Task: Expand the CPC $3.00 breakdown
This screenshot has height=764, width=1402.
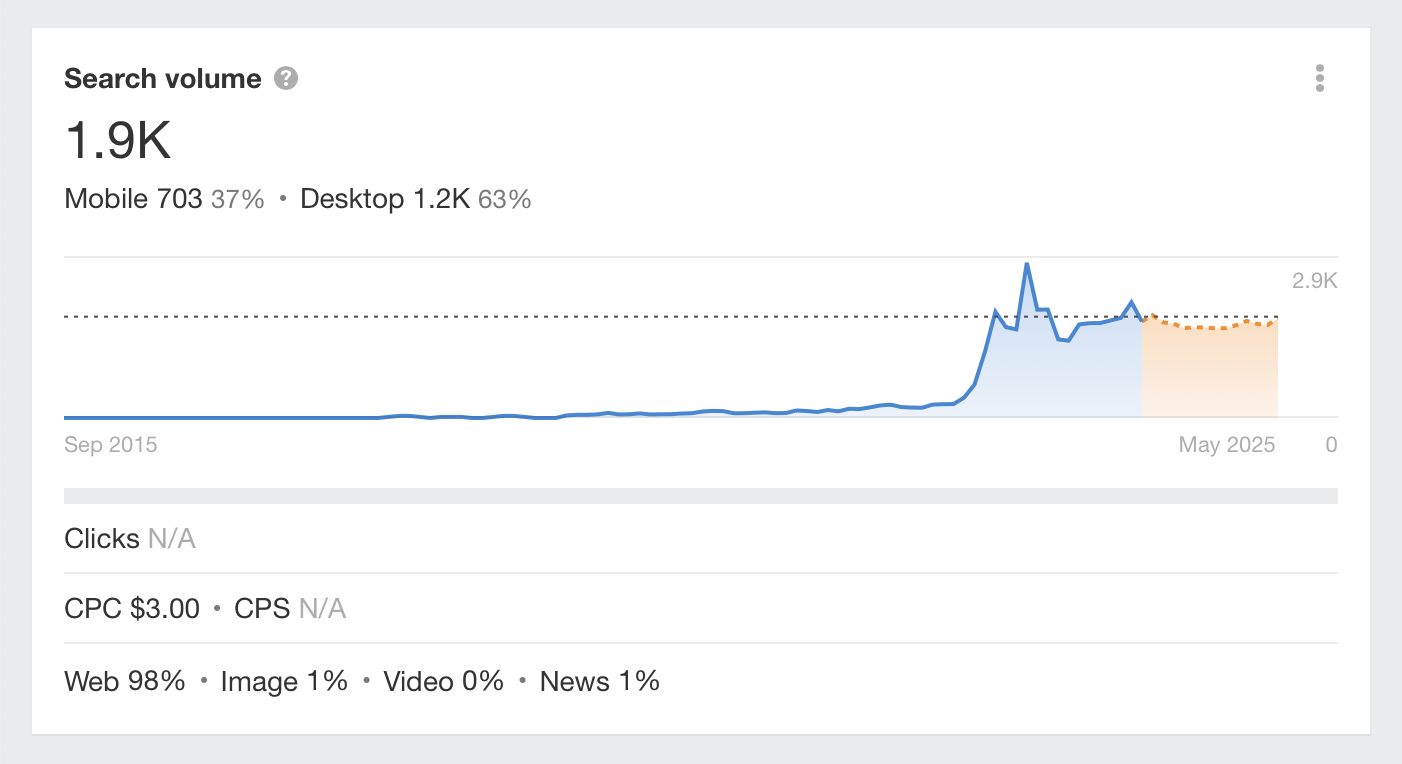Action: (131, 608)
